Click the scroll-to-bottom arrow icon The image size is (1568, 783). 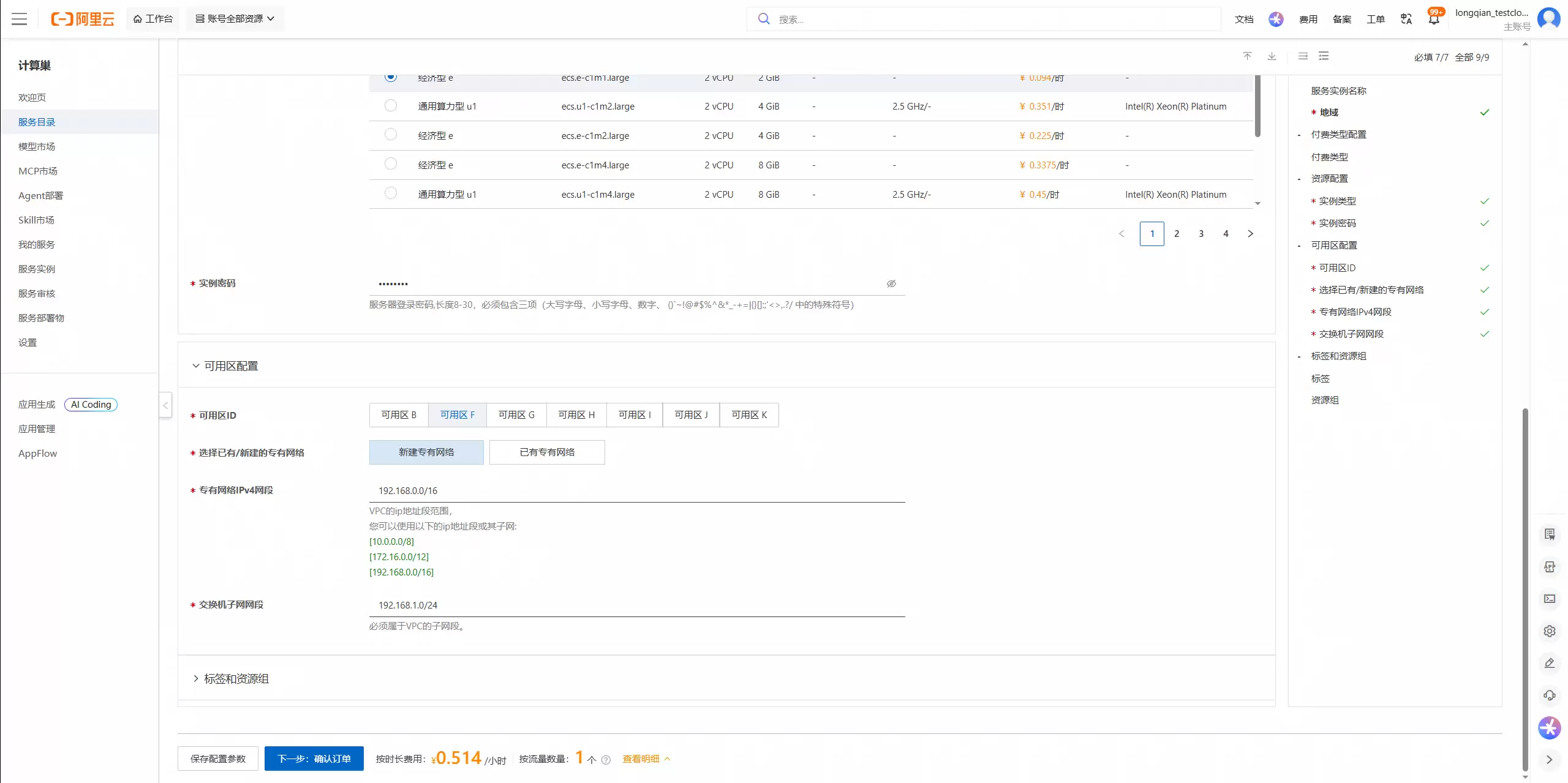1272,56
